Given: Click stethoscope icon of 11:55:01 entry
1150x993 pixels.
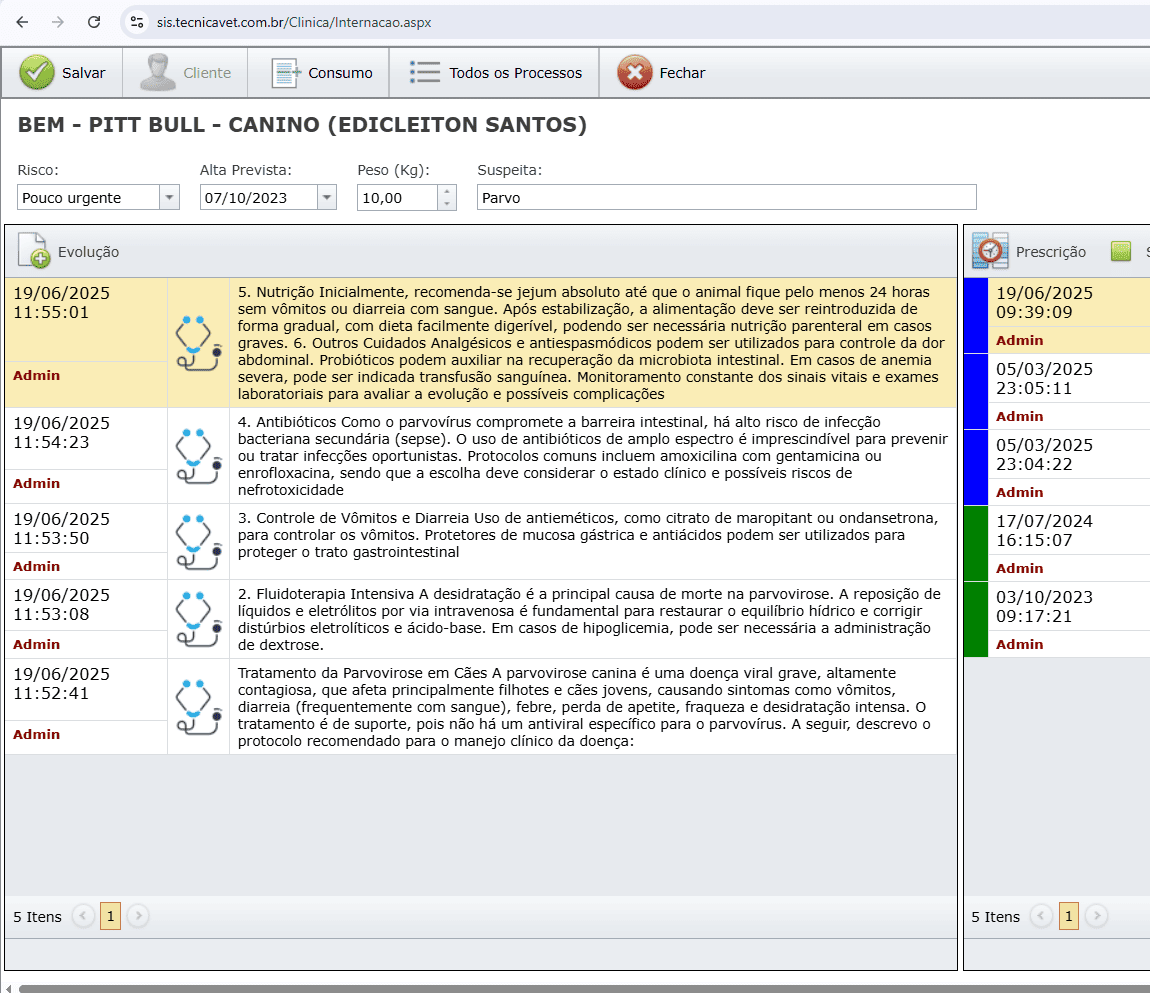Looking at the screenshot, I should [x=198, y=342].
